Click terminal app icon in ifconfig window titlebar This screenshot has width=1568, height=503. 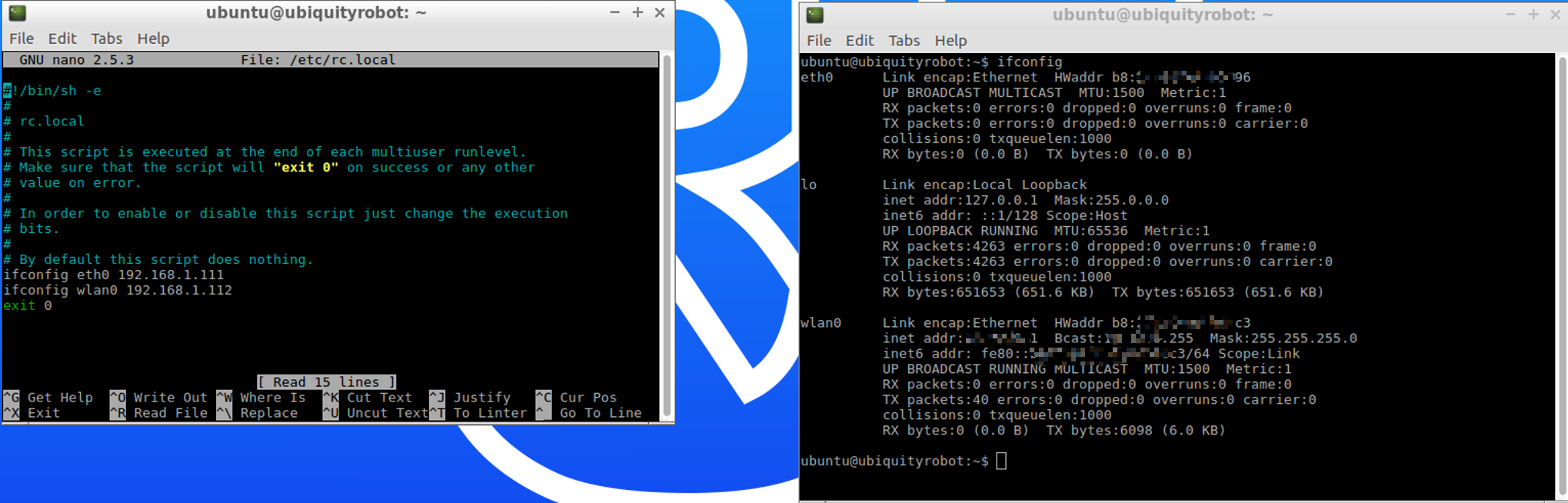tap(815, 15)
